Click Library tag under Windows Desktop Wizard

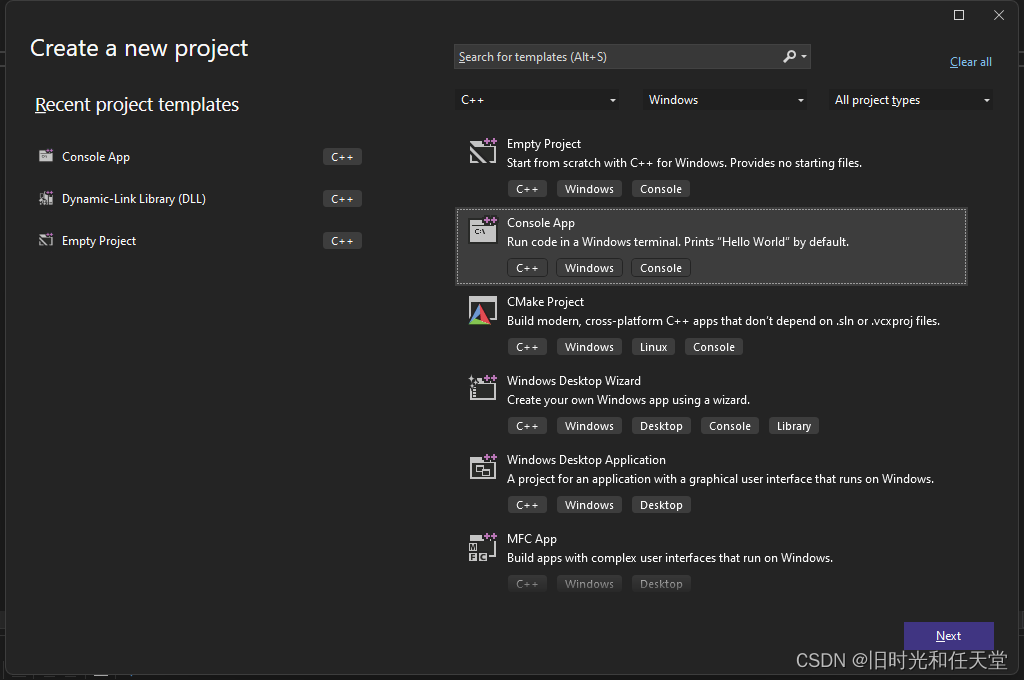click(x=793, y=426)
